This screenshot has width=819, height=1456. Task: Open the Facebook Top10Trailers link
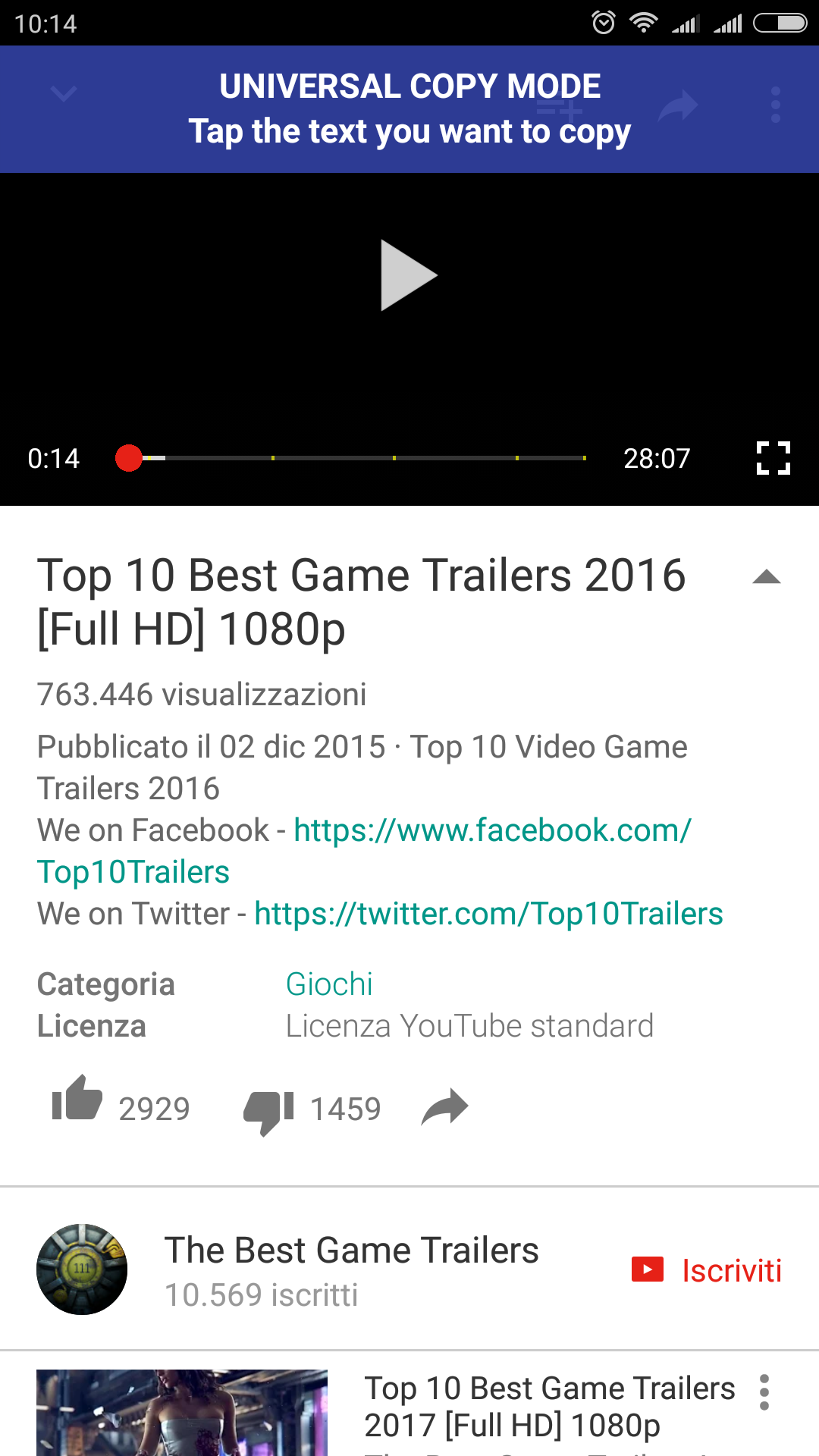365,851
